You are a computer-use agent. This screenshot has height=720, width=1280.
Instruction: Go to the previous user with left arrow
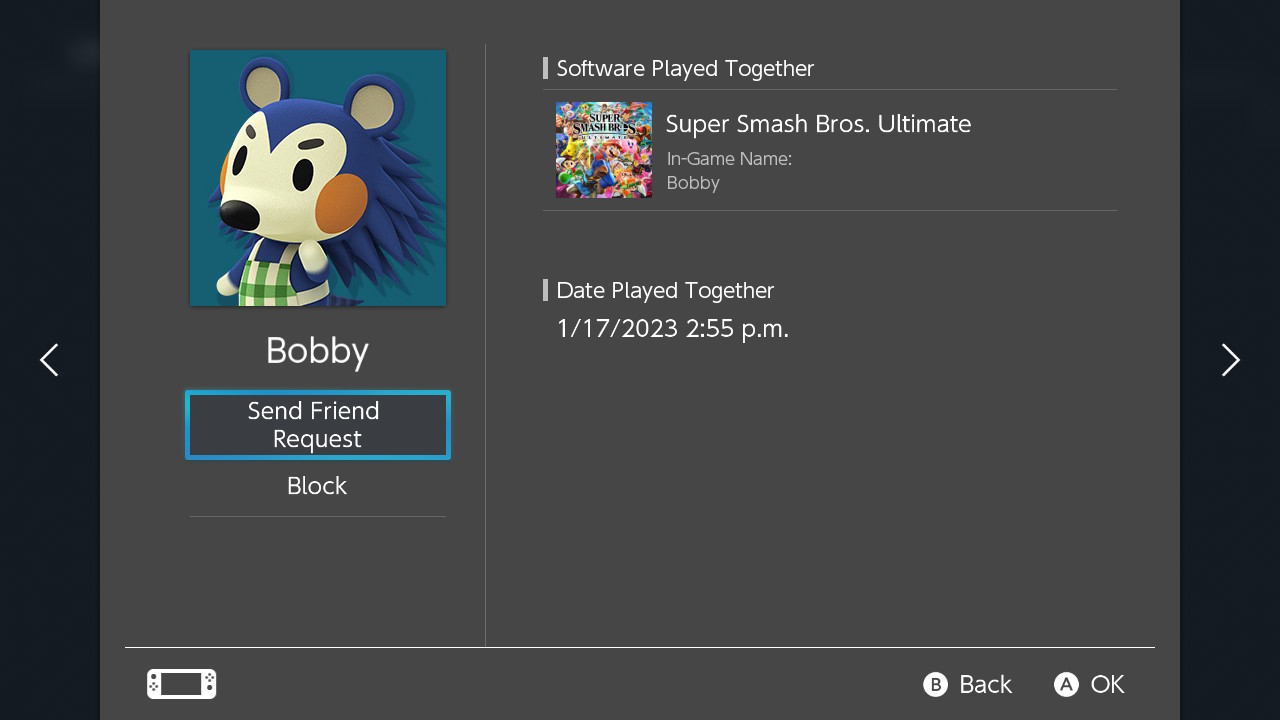[49, 360]
